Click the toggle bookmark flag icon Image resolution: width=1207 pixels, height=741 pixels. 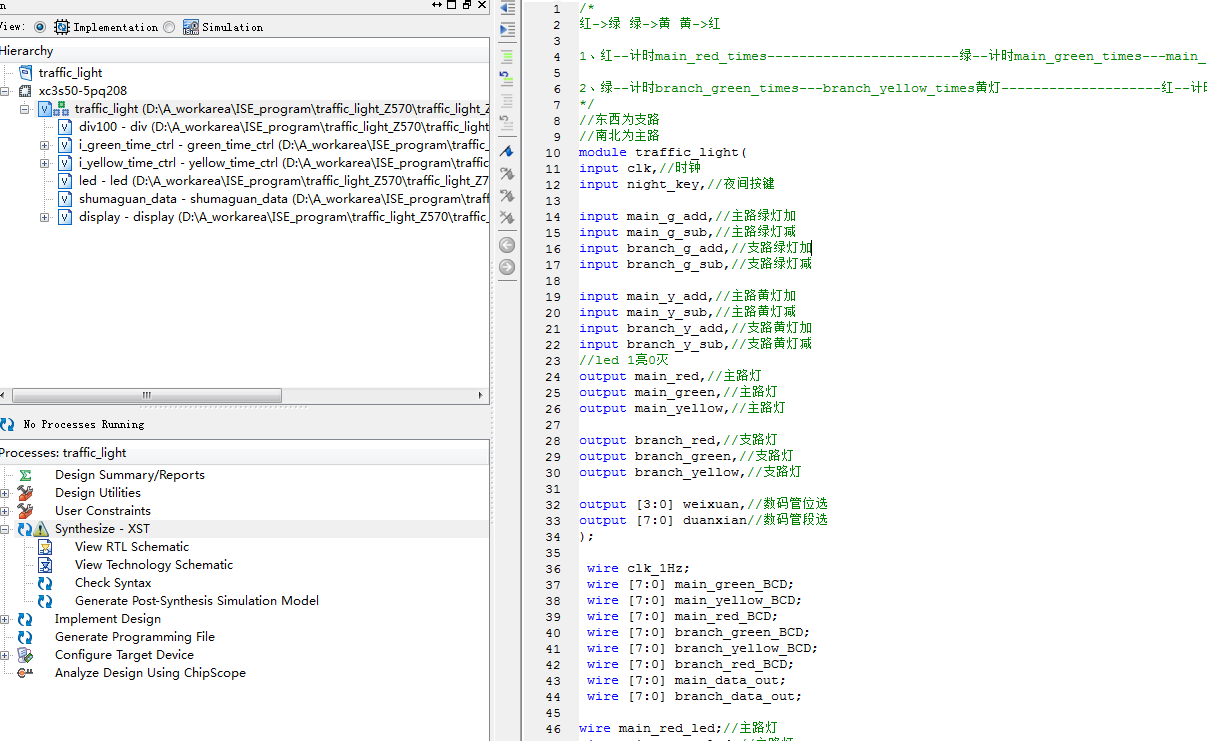pos(507,151)
